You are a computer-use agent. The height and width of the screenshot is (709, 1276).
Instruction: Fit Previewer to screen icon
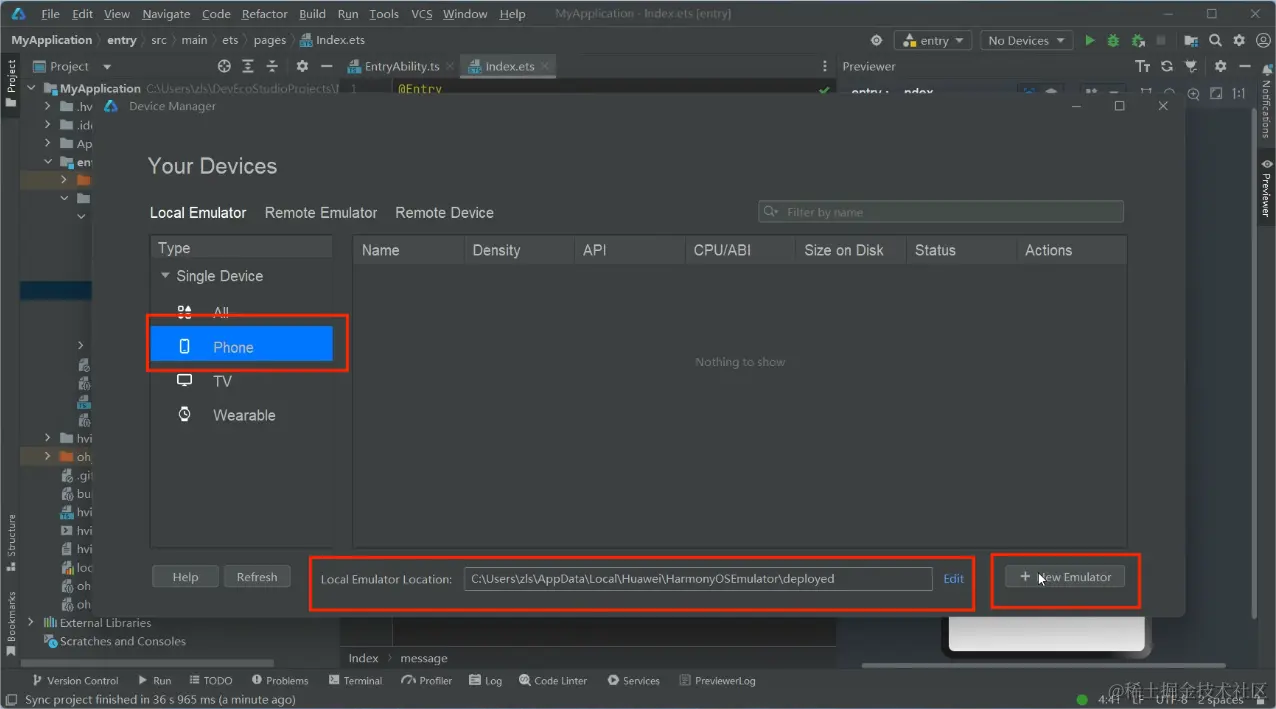pyautogui.click(x=1216, y=93)
